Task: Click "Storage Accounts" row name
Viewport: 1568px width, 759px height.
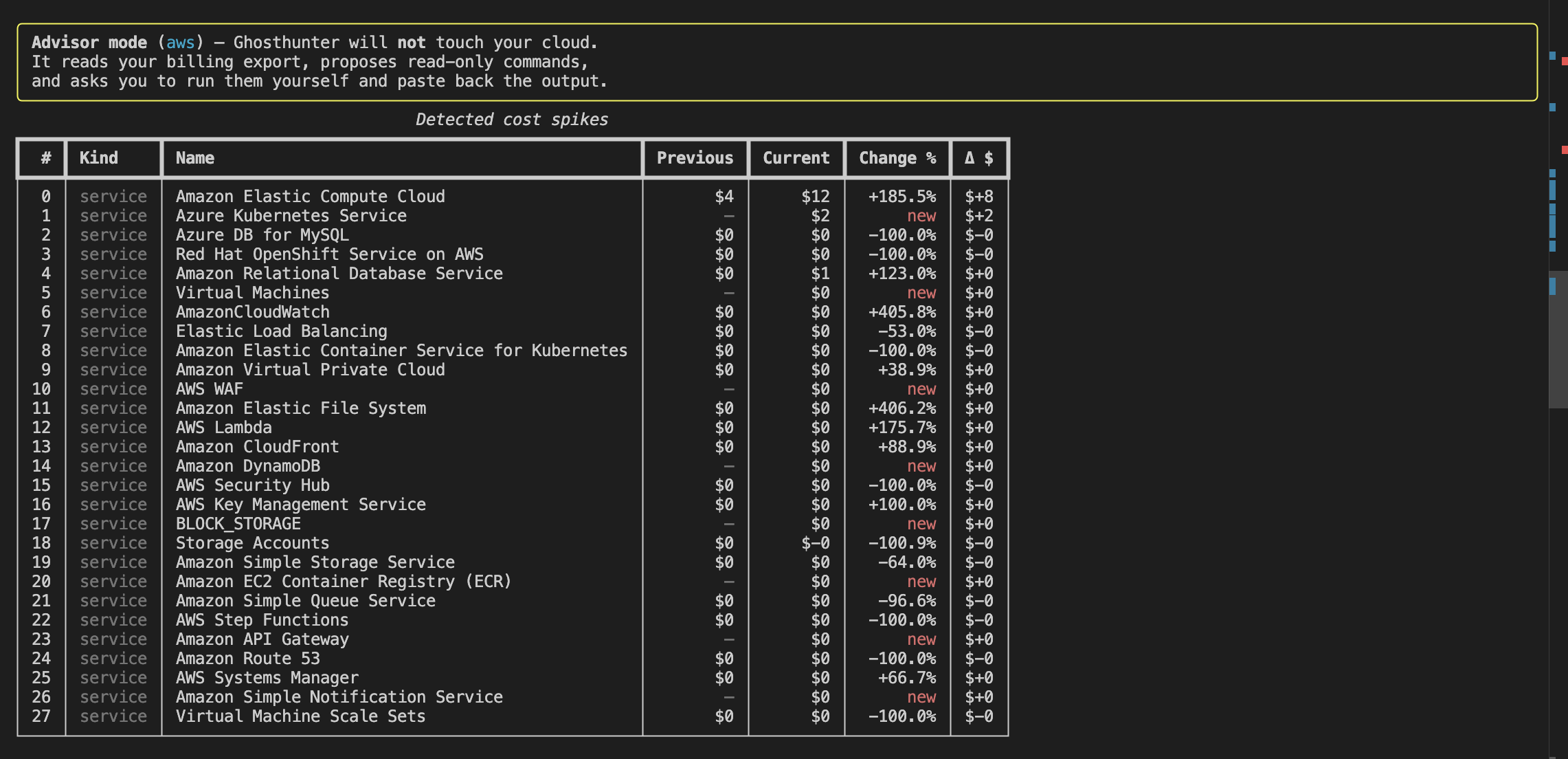Action: click(253, 543)
